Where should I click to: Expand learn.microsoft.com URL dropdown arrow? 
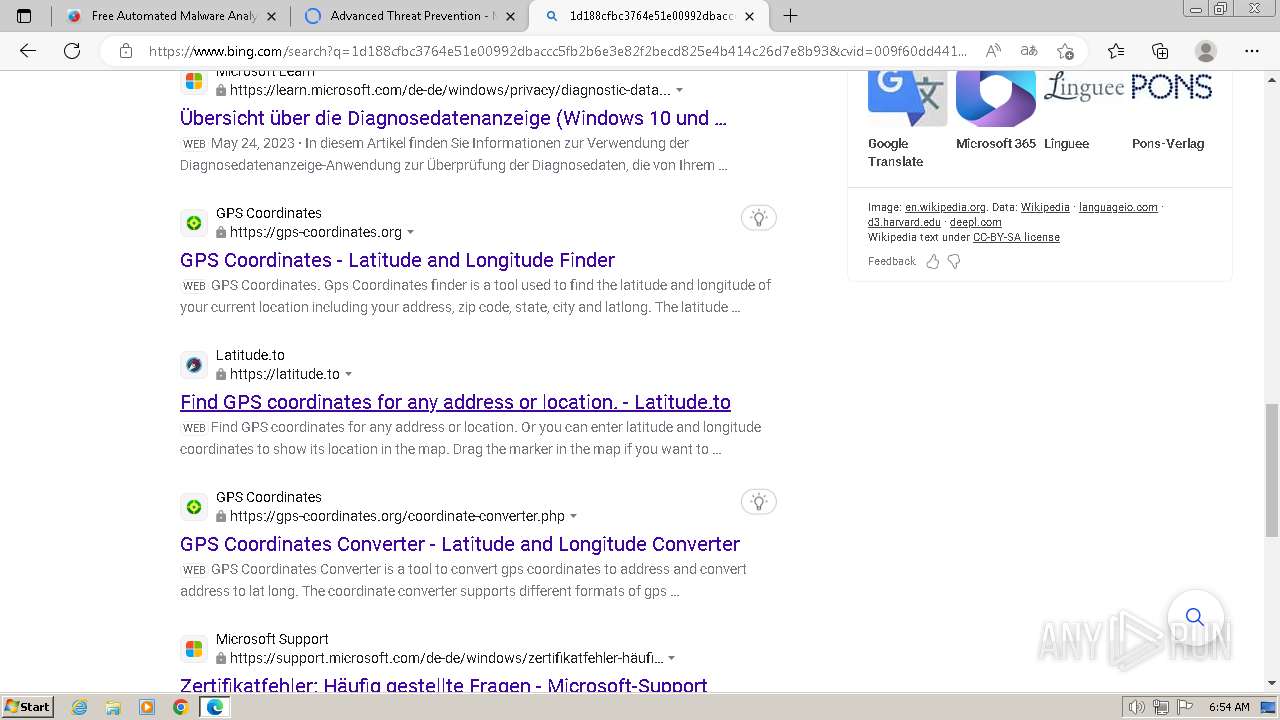[680, 90]
